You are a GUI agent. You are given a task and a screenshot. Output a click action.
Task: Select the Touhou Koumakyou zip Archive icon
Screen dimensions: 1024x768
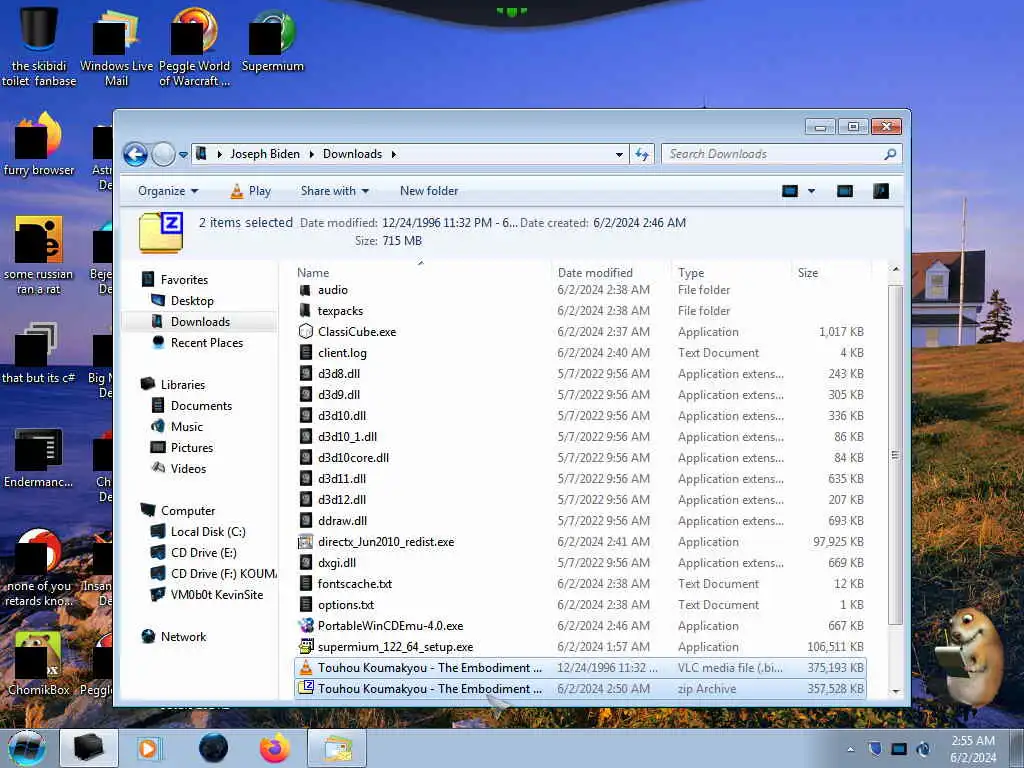tap(306, 688)
